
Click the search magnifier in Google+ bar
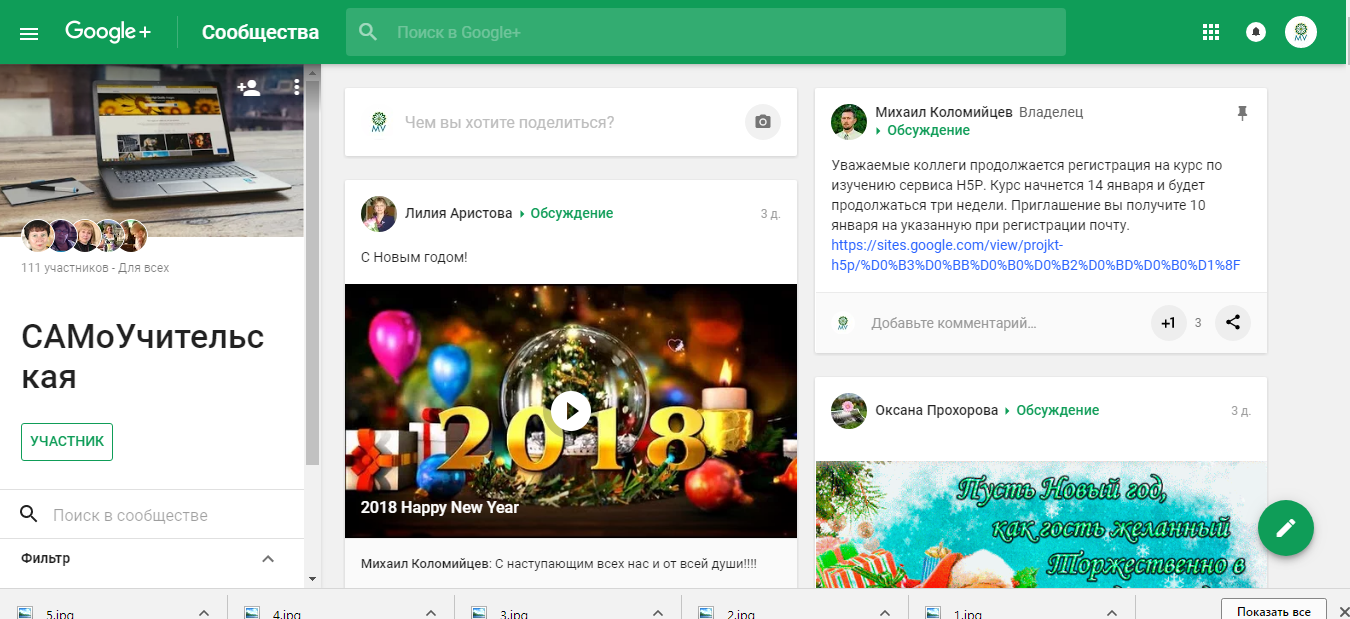tap(368, 32)
